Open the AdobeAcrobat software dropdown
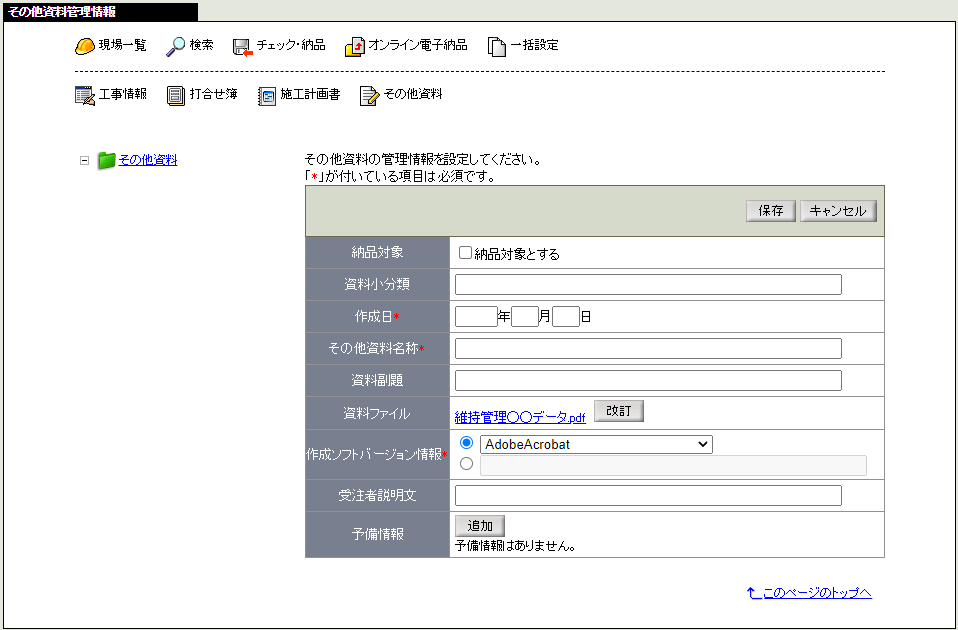The width and height of the screenshot is (958, 630). tap(596, 444)
